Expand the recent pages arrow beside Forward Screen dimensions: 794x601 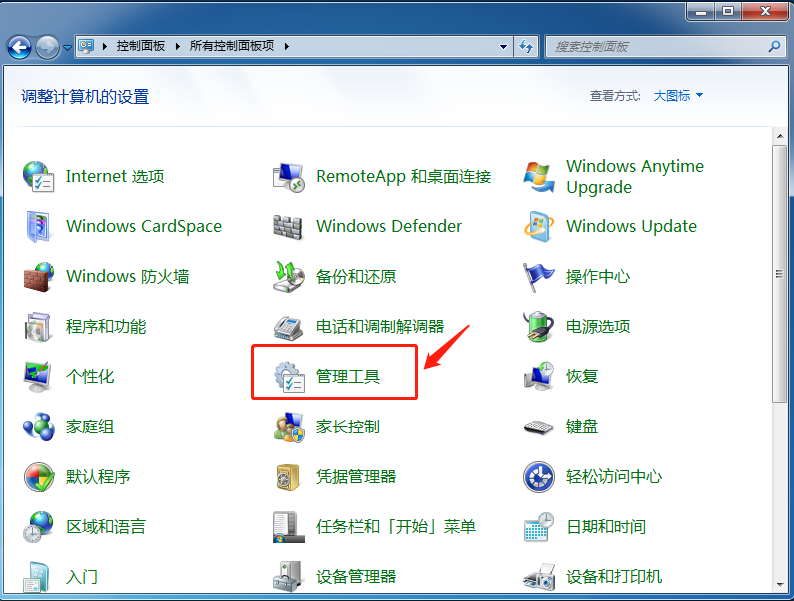[67, 47]
